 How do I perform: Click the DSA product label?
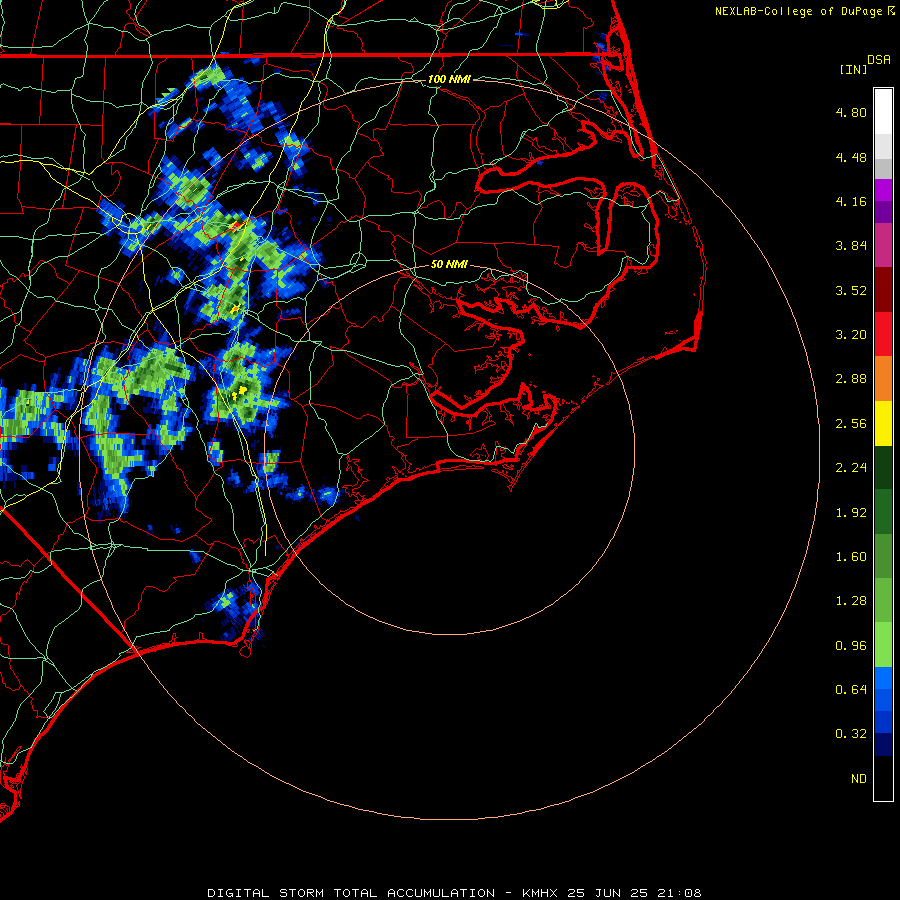coord(879,60)
